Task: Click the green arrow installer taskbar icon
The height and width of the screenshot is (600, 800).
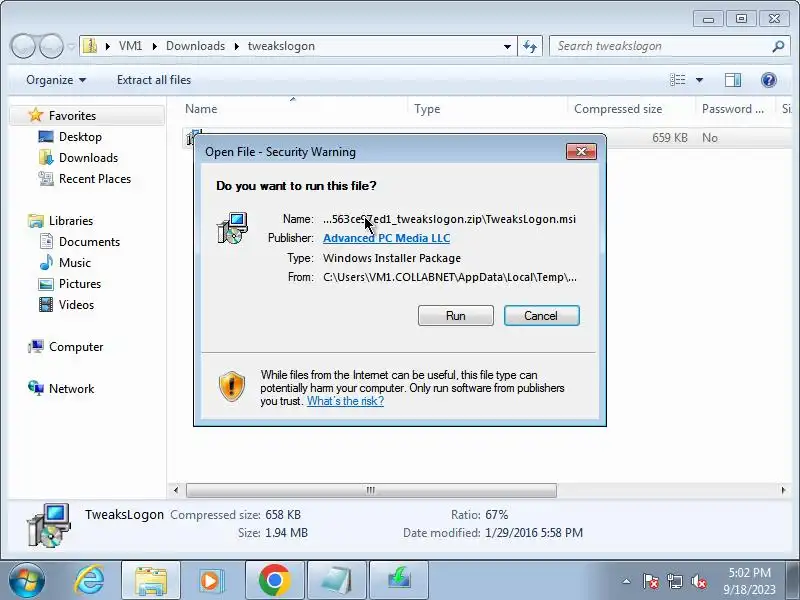Action: pos(399,580)
